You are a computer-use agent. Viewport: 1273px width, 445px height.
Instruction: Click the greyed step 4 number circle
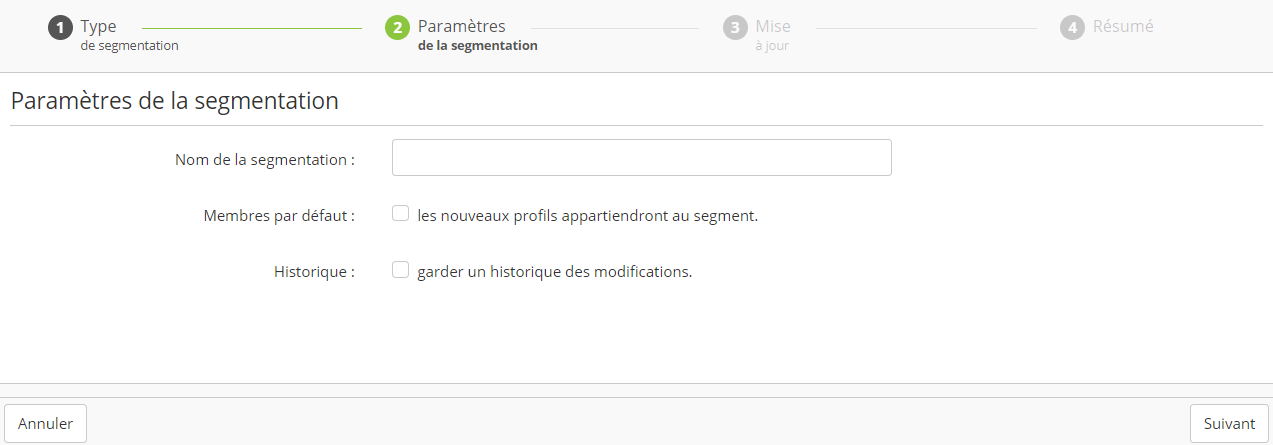coord(1073,28)
